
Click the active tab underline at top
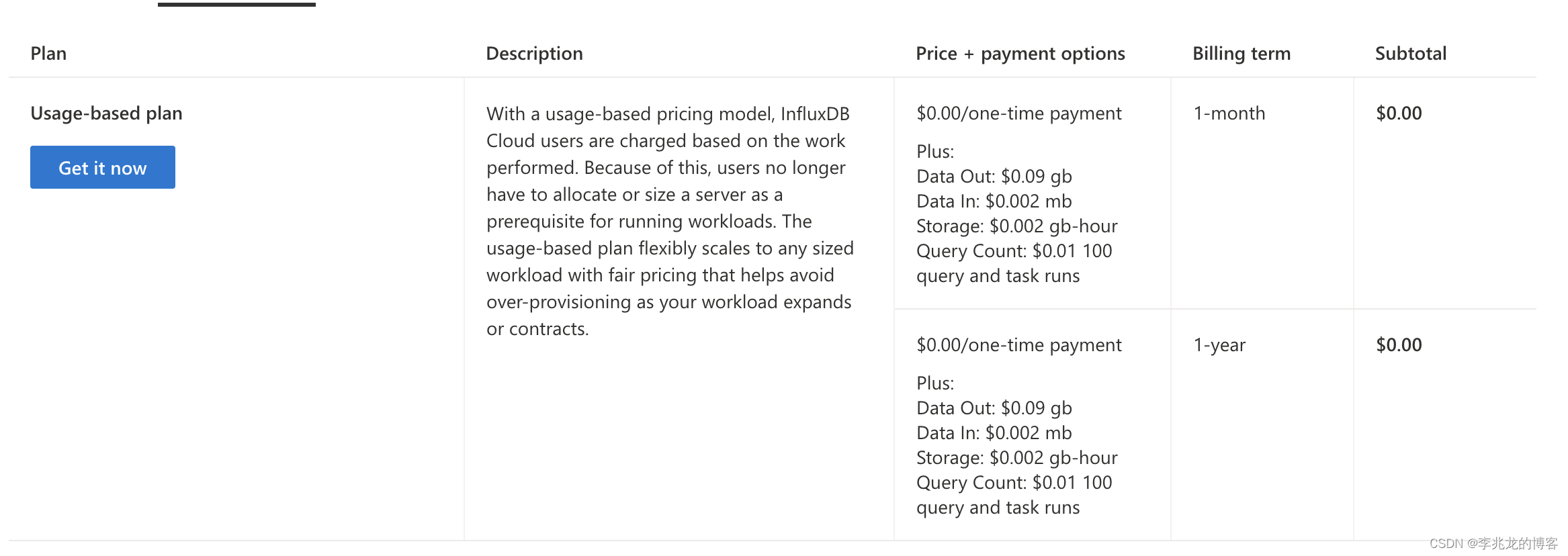coord(236,4)
